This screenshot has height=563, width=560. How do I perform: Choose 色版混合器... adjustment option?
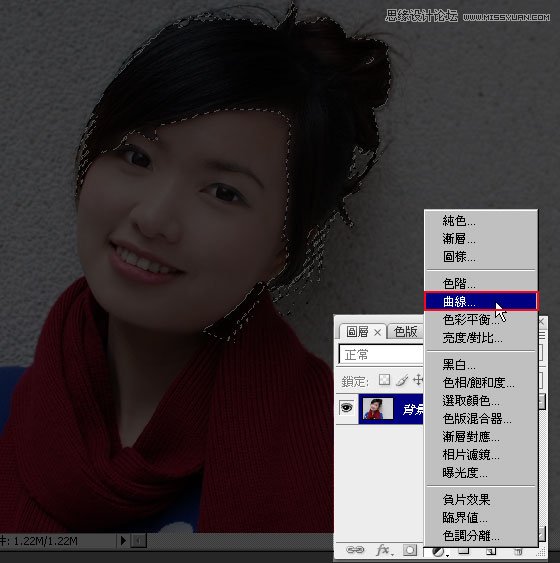(481, 419)
